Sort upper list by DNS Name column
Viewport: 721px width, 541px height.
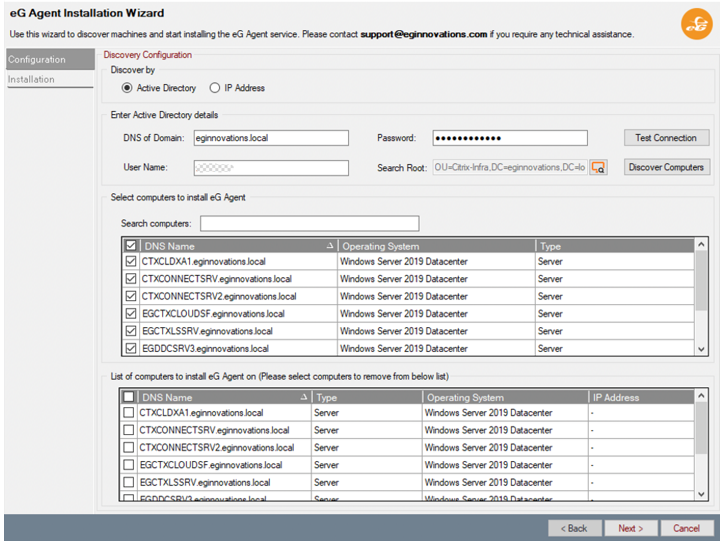238,246
